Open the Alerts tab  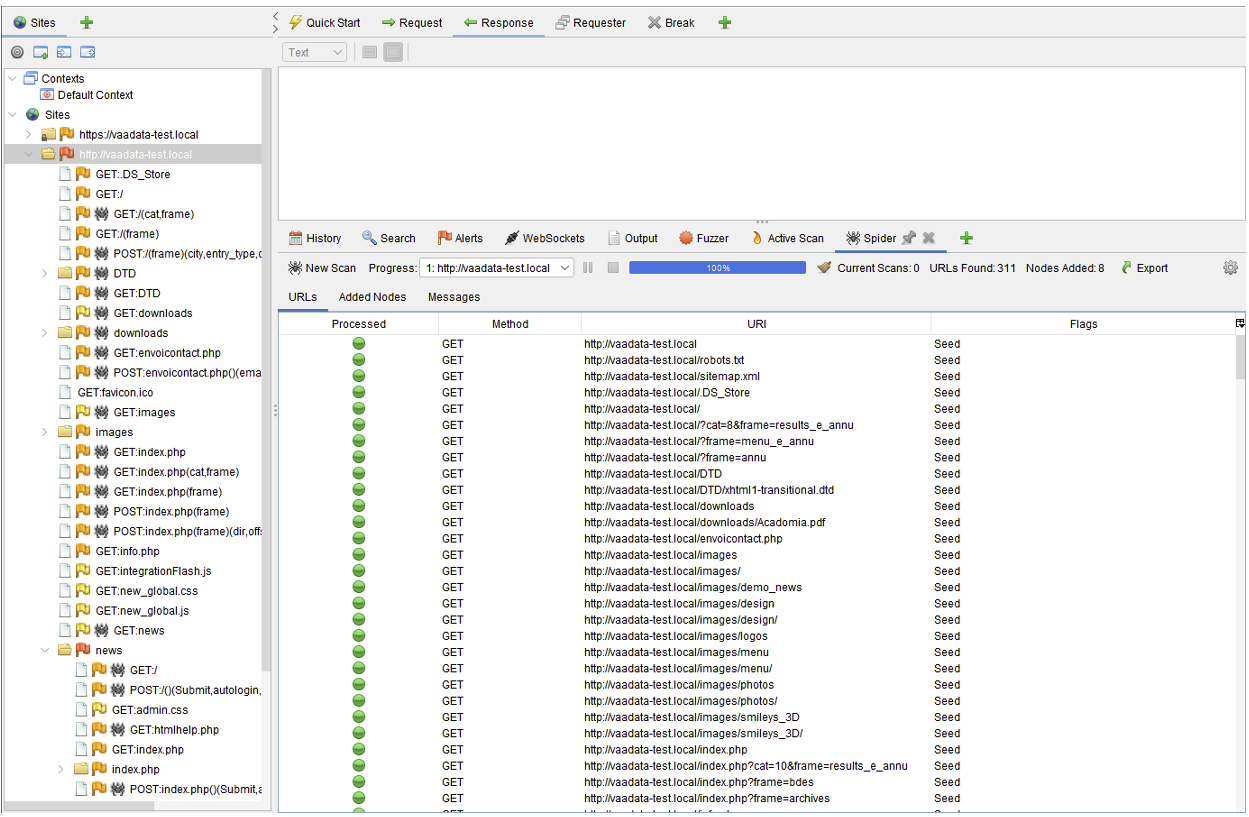[460, 238]
